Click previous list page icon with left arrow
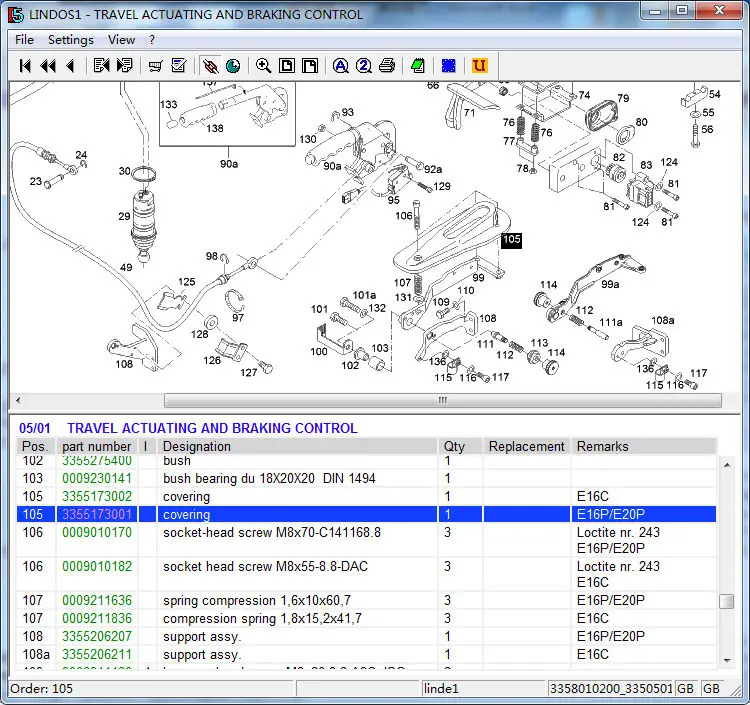Viewport: 750px width, 705px height. [101, 66]
